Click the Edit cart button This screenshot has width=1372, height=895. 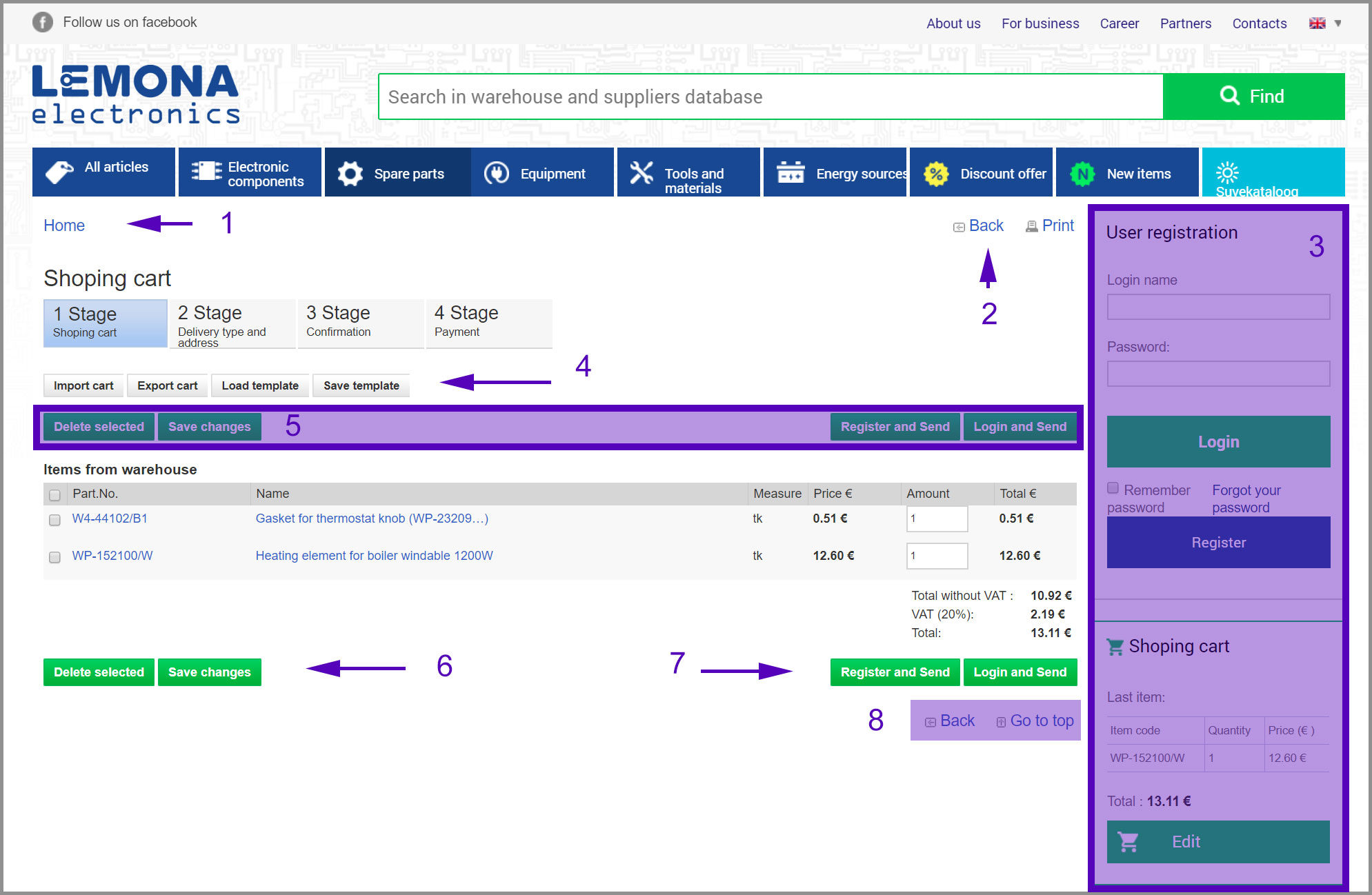pyautogui.click(x=1219, y=842)
